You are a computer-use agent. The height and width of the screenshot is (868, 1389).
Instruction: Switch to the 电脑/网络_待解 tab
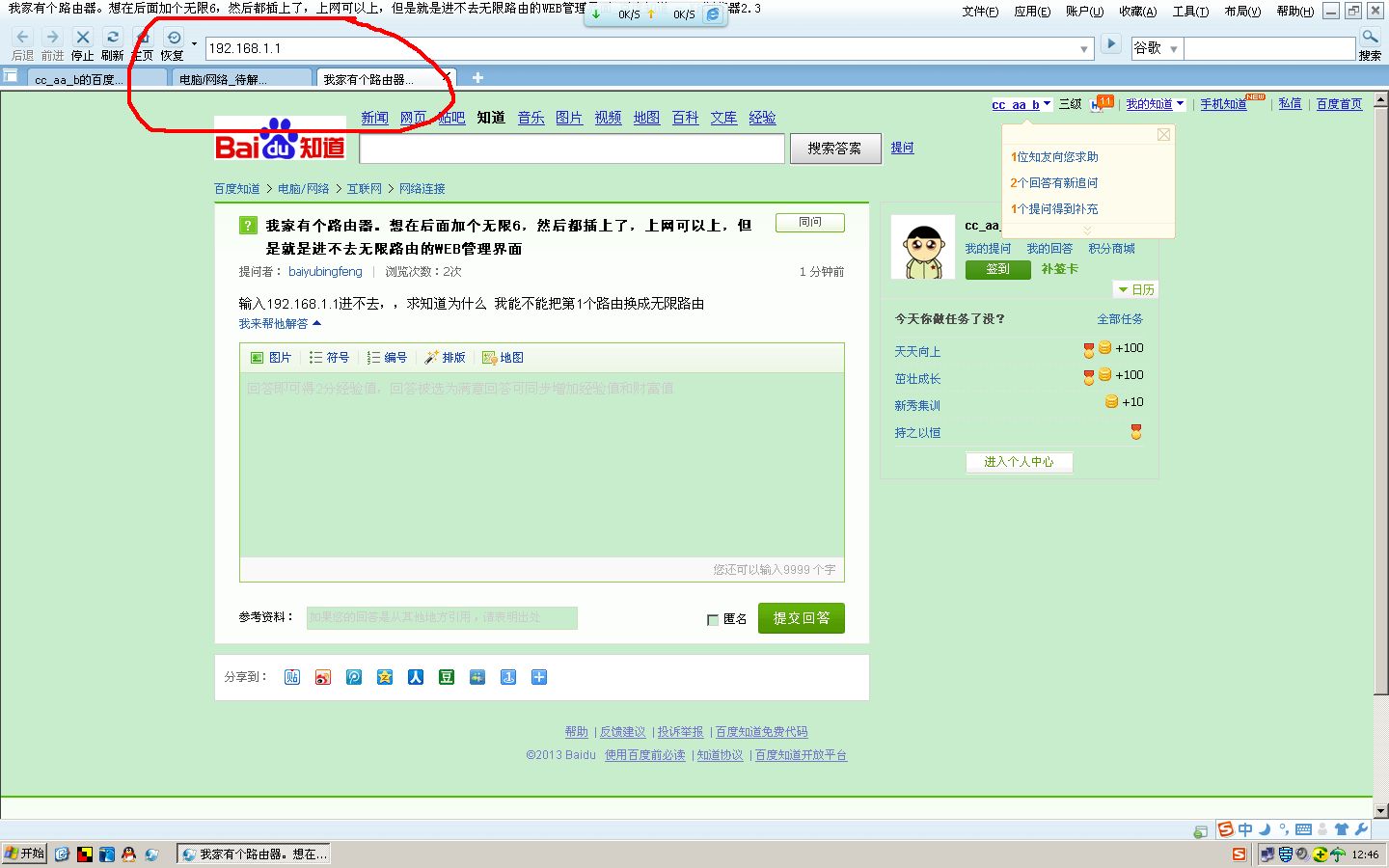click(239, 79)
